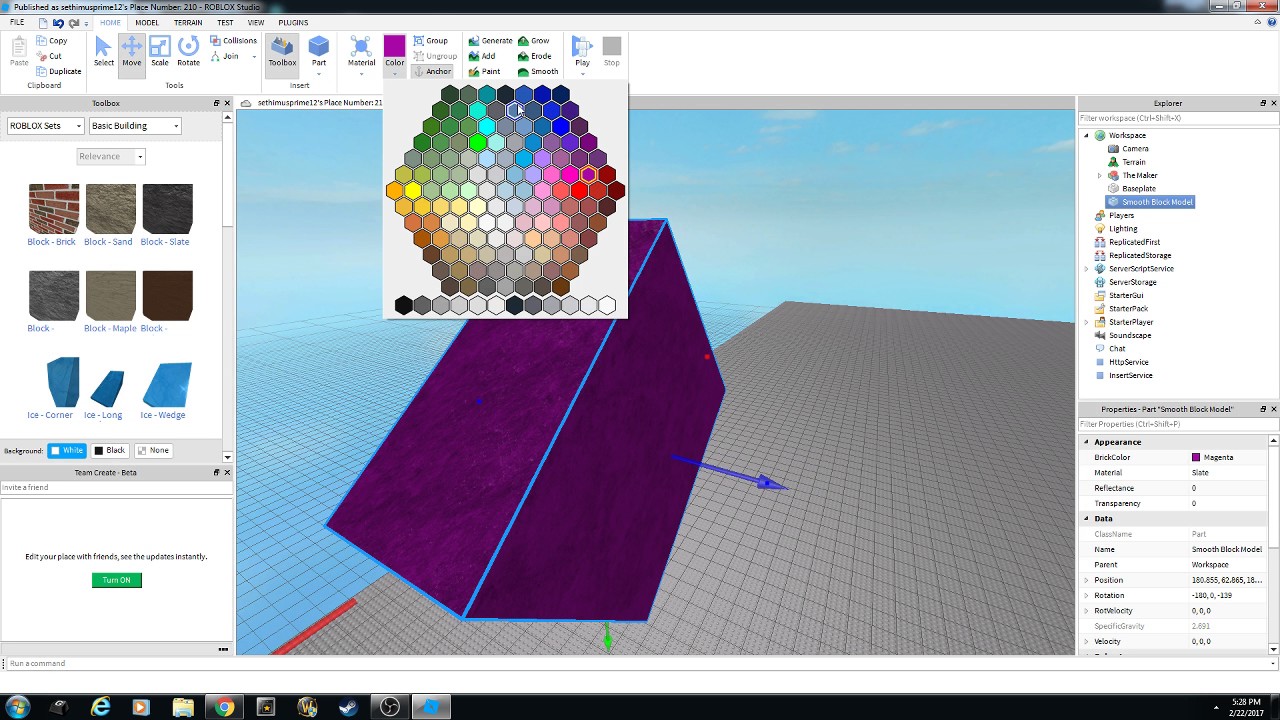Click the Group button
Screen dimensions: 1280x720
click(431, 41)
